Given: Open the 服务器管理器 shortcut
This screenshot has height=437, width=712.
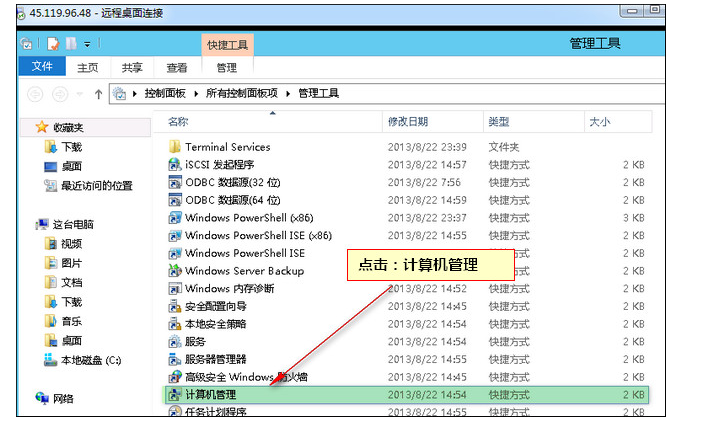Looking at the screenshot, I should (215, 359).
